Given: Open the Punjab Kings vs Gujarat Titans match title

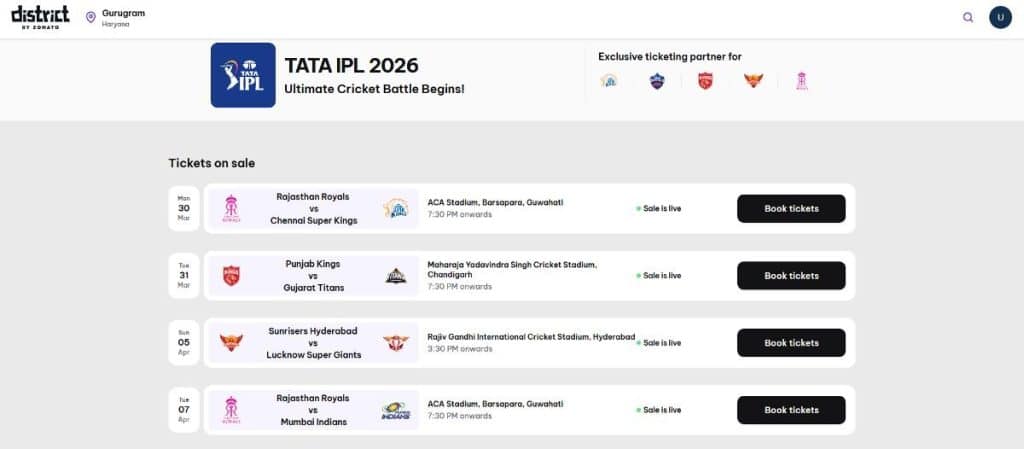Looking at the screenshot, I should [x=313, y=276].
